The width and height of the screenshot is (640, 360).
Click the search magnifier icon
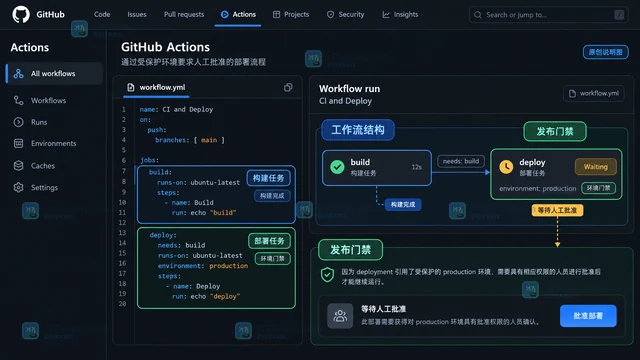tap(478, 15)
